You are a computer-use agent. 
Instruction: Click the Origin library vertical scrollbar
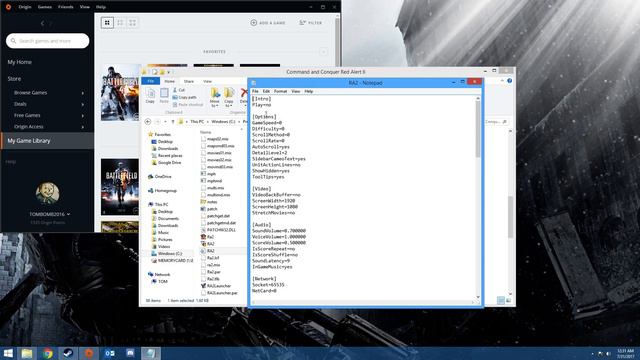coord(337,41)
